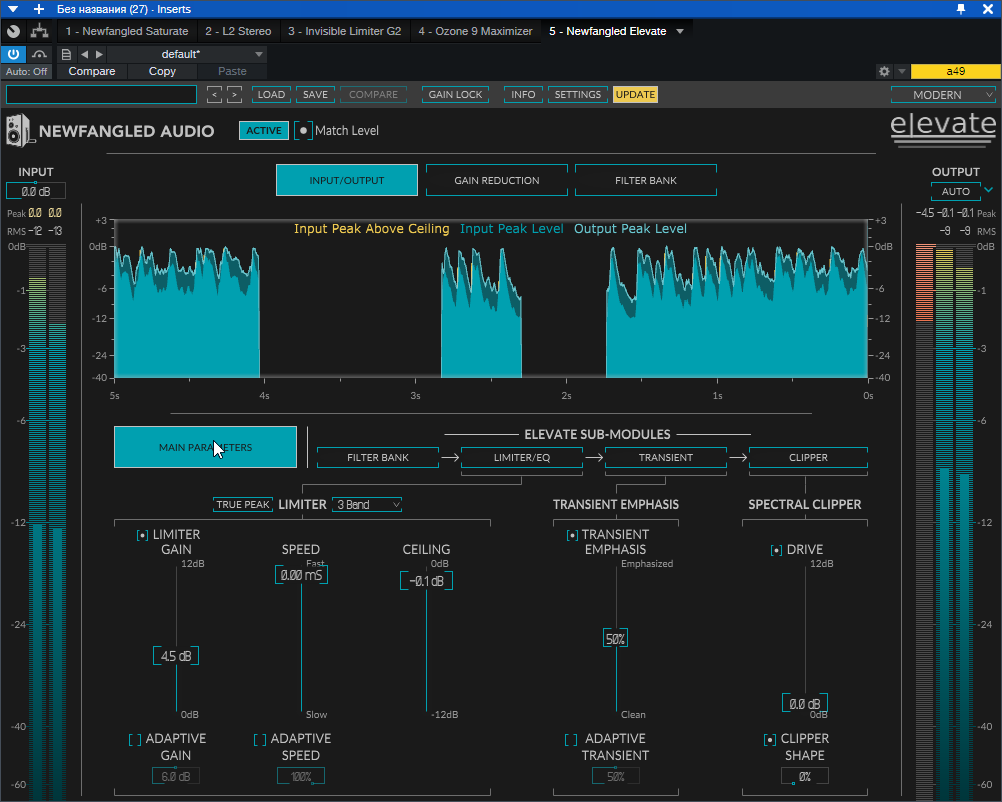
Task: Select the INPUT/OUTPUT display tab
Action: click(347, 180)
